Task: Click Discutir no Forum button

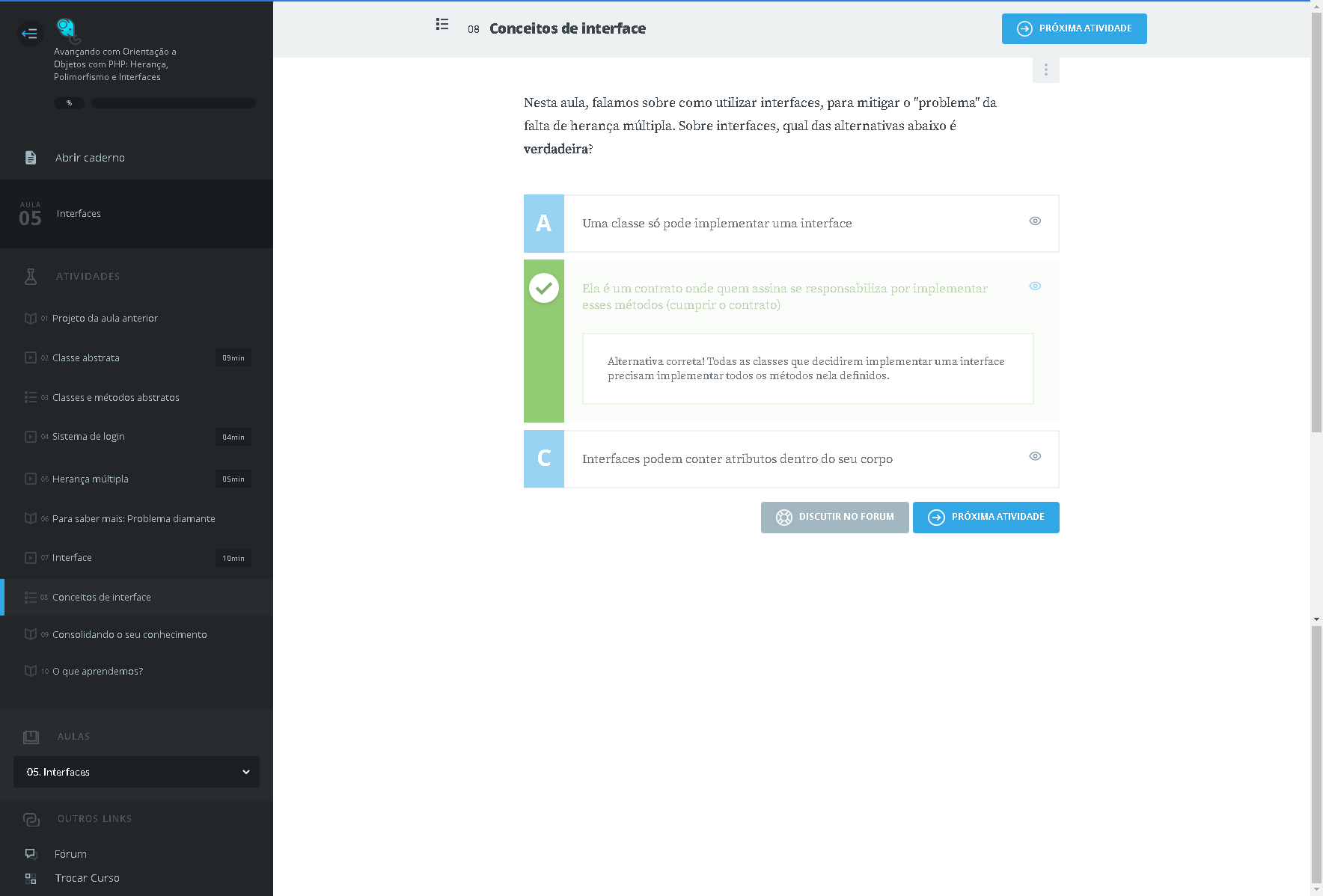Action: (834, 518)
